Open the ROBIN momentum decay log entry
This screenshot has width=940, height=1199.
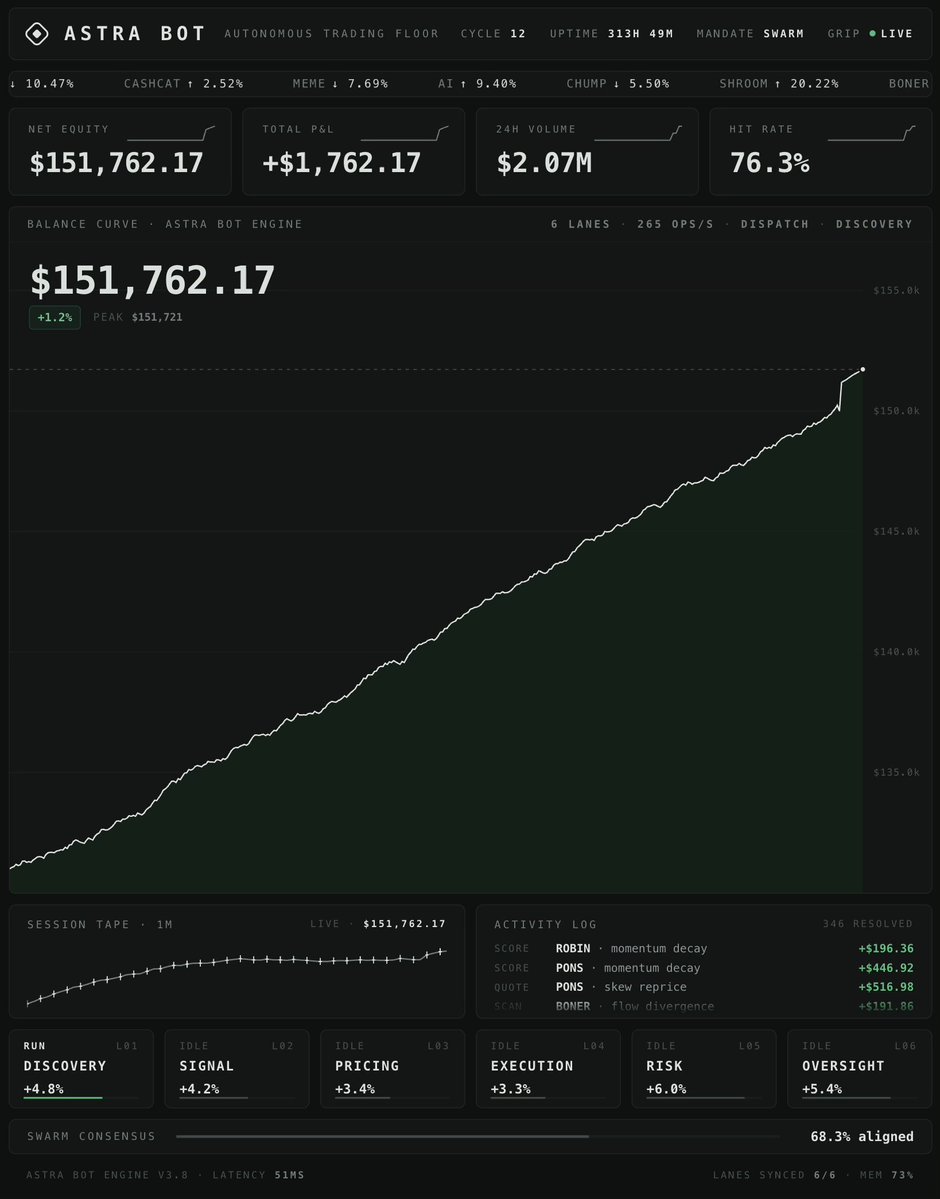coord(704,948)
